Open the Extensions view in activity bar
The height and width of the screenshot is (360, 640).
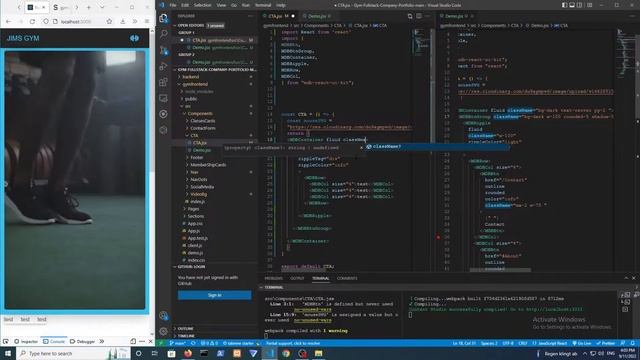click(163, 82)
